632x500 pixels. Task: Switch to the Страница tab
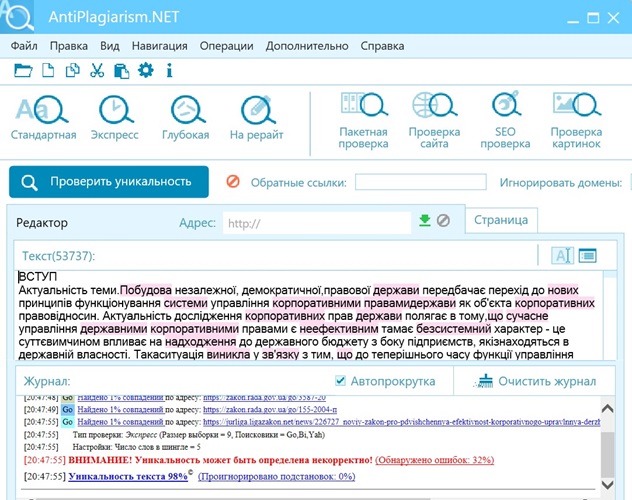502,220
